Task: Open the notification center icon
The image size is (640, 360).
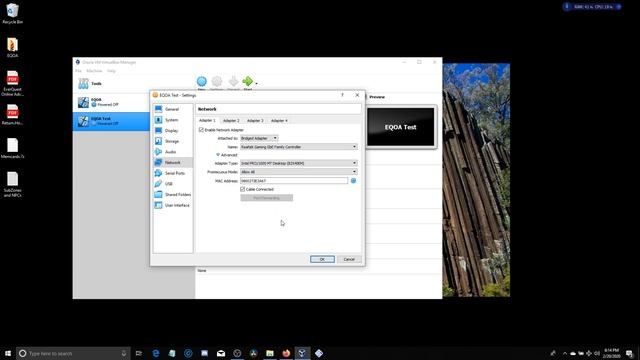Action: [x=630, y=353]
